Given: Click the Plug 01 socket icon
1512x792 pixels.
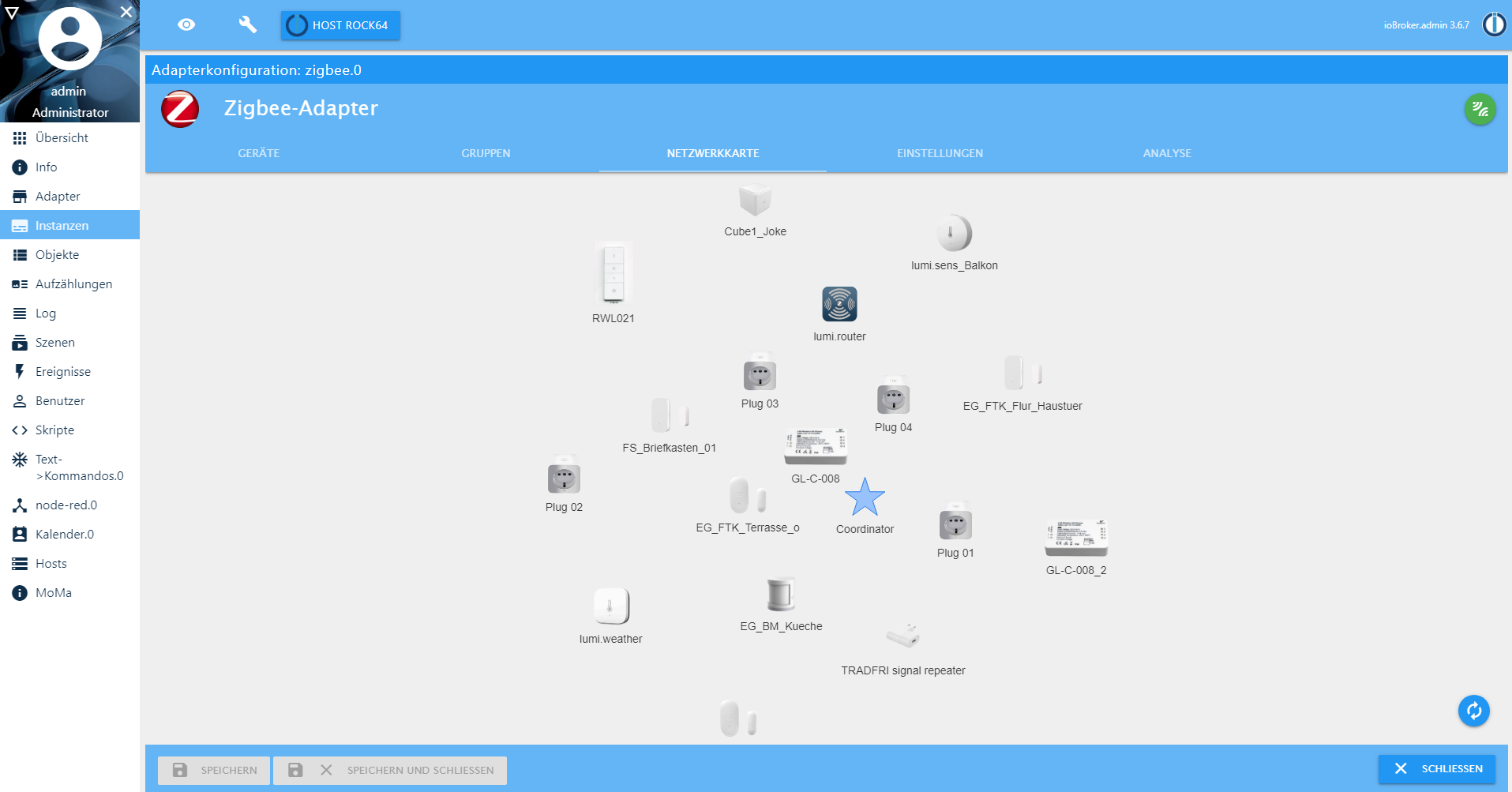Looking at the screenshot, I should pyautogui.click(x=955, y=522).
